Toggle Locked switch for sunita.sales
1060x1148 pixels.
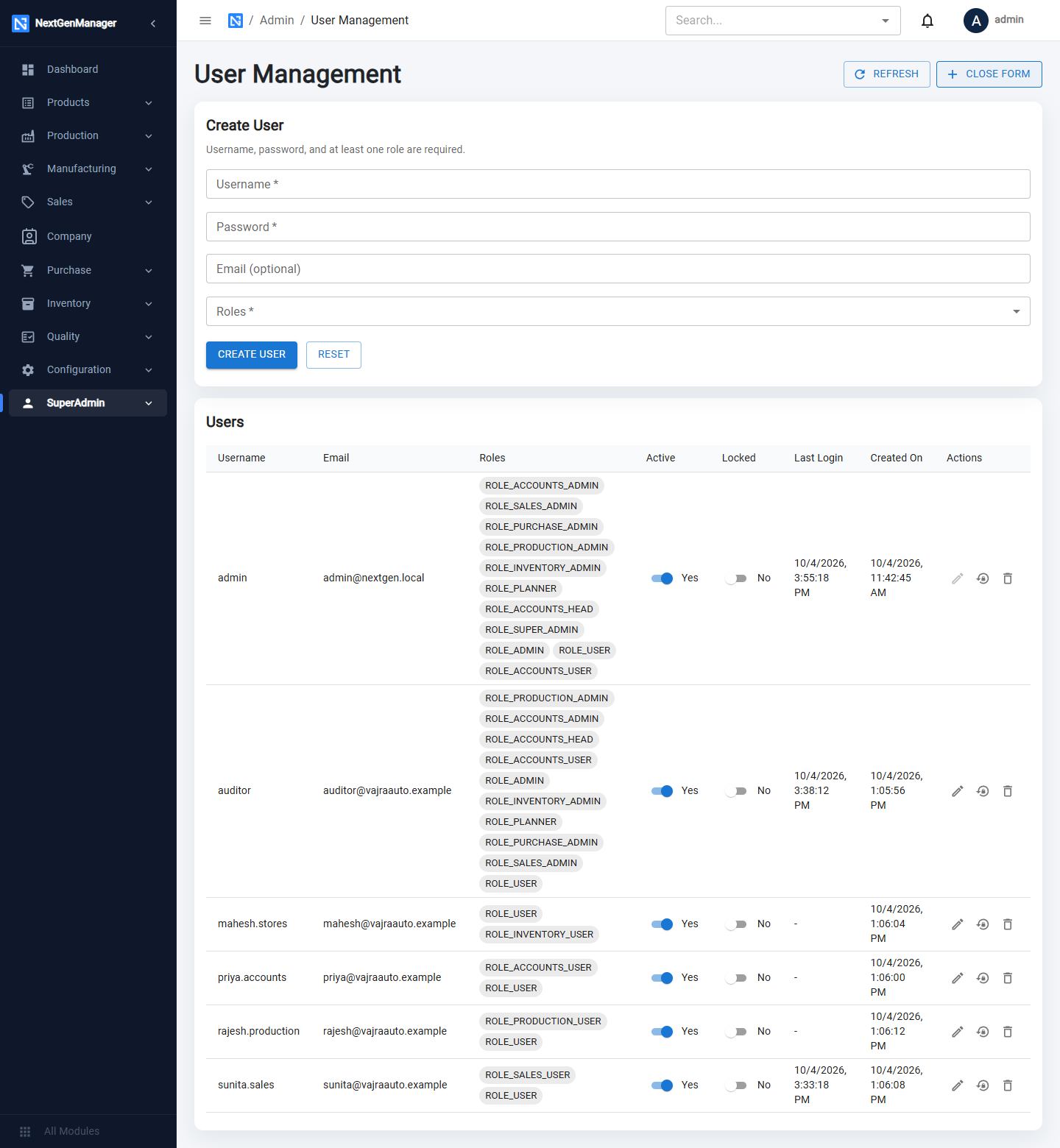[736, 1085]
